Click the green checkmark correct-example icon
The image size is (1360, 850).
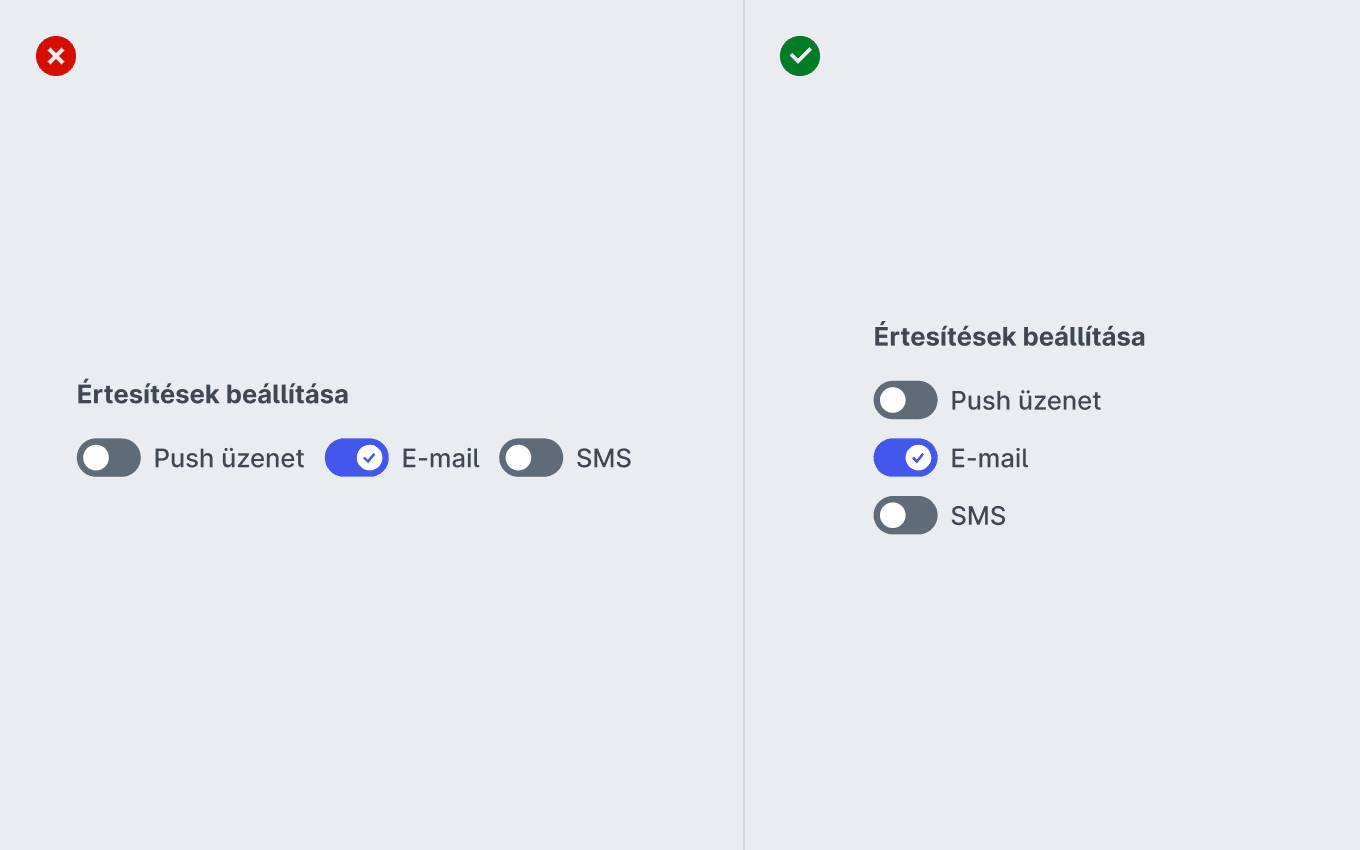800,56
